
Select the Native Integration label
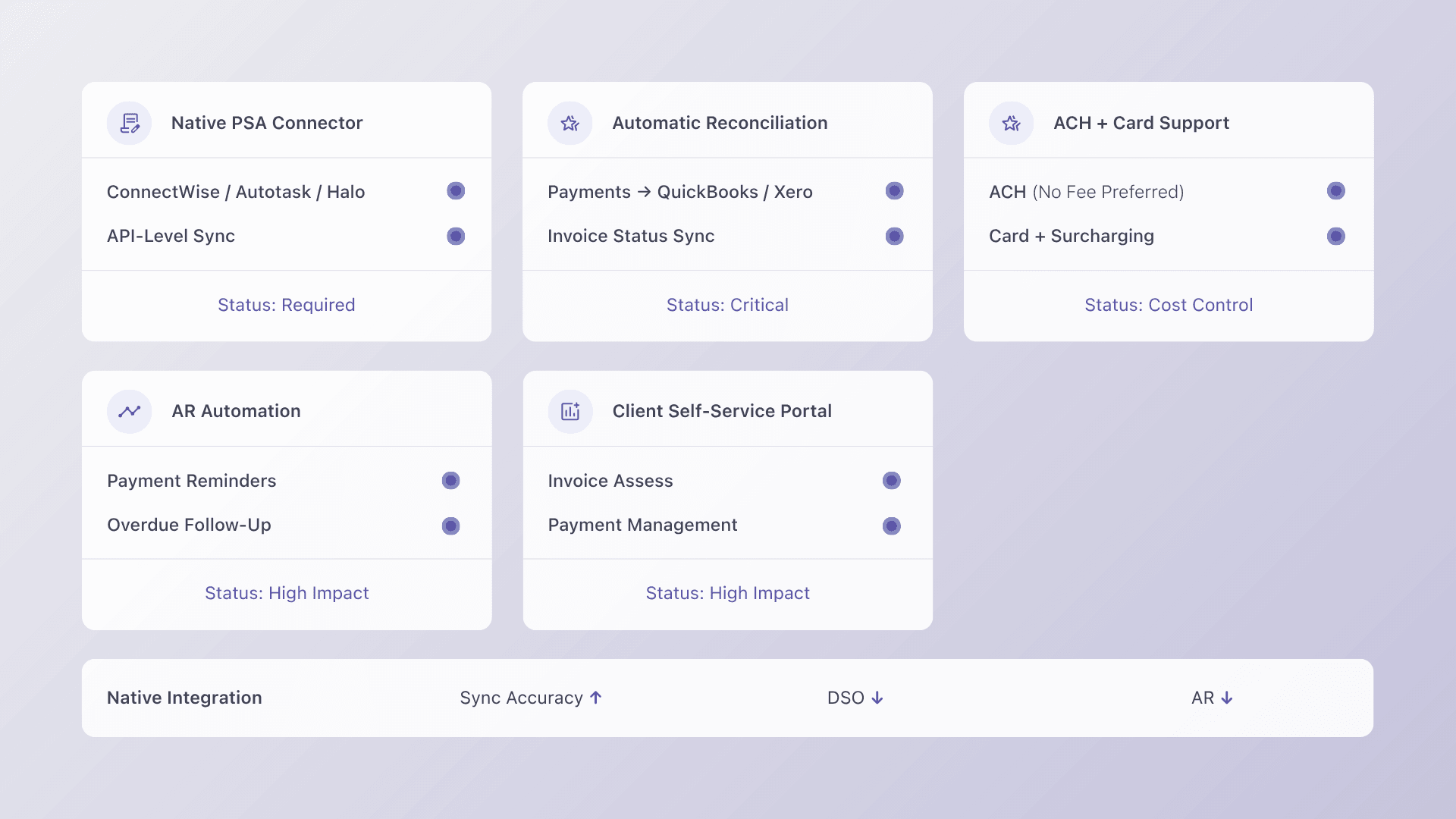(x=184, y=698)
